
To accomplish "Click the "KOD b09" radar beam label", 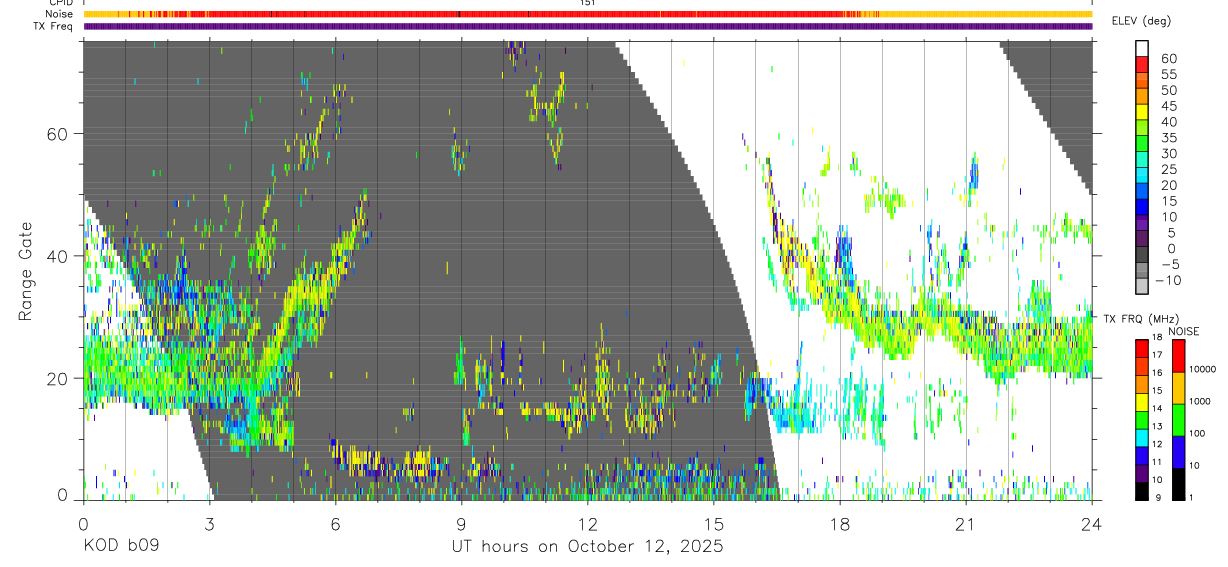I will [120, 547].
